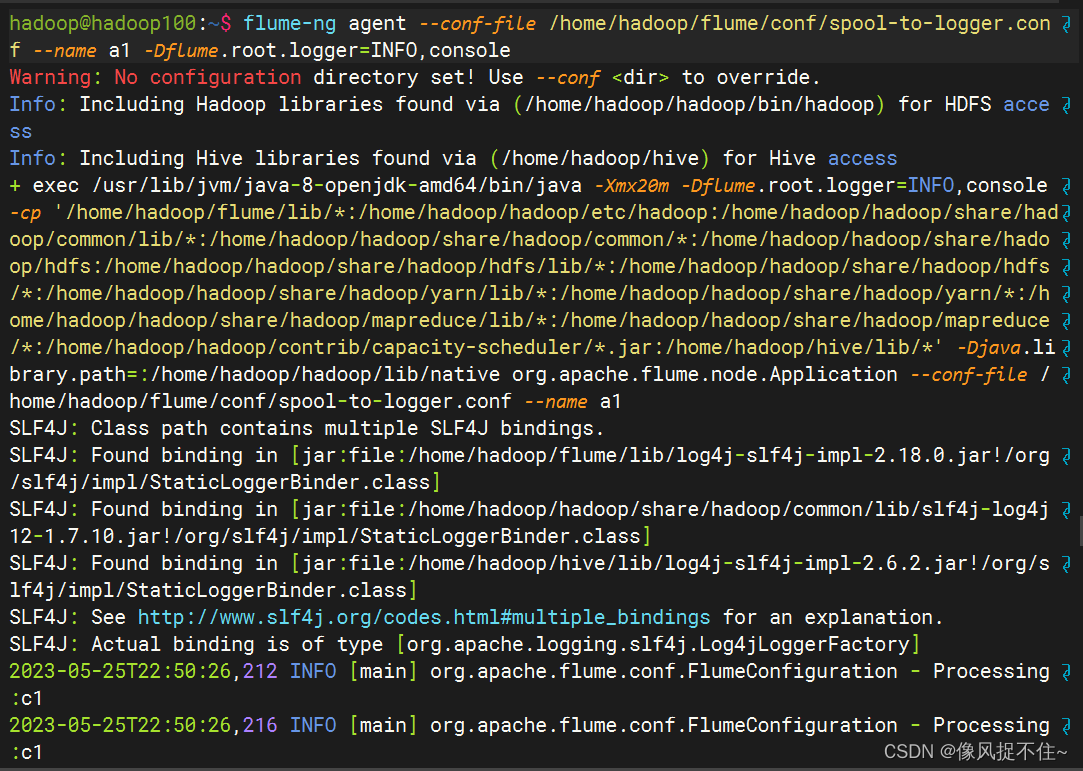Click wrap icon on 22:50:26,212 Processing line

[1066, 672]
